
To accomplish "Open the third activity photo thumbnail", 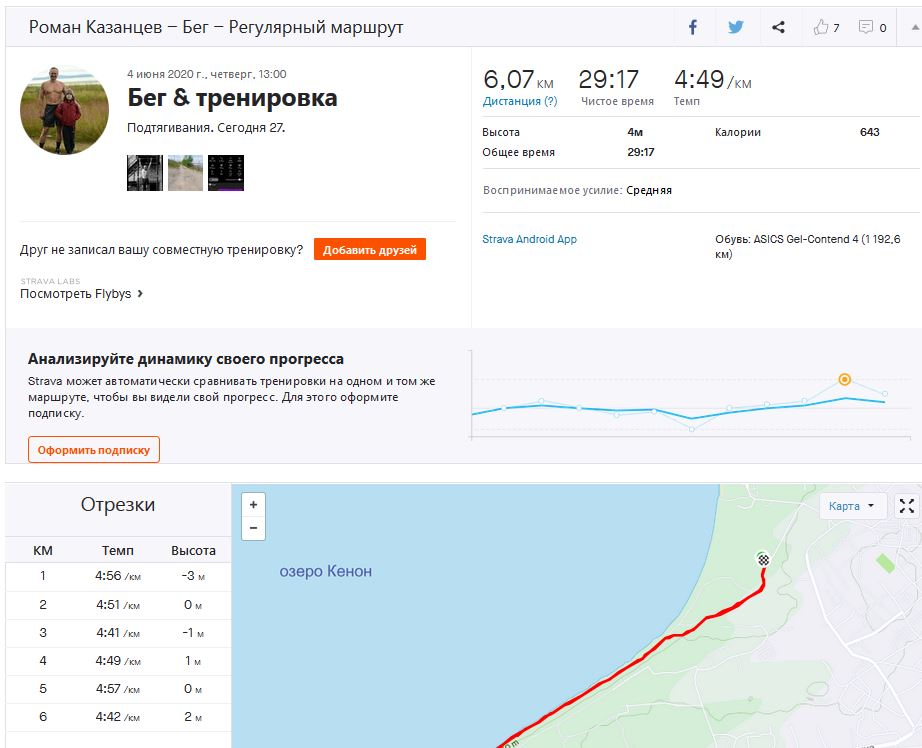I will pos(226,173).
